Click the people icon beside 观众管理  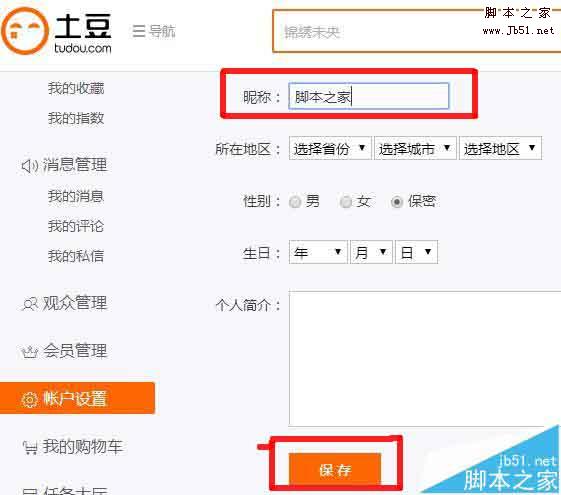30,304
